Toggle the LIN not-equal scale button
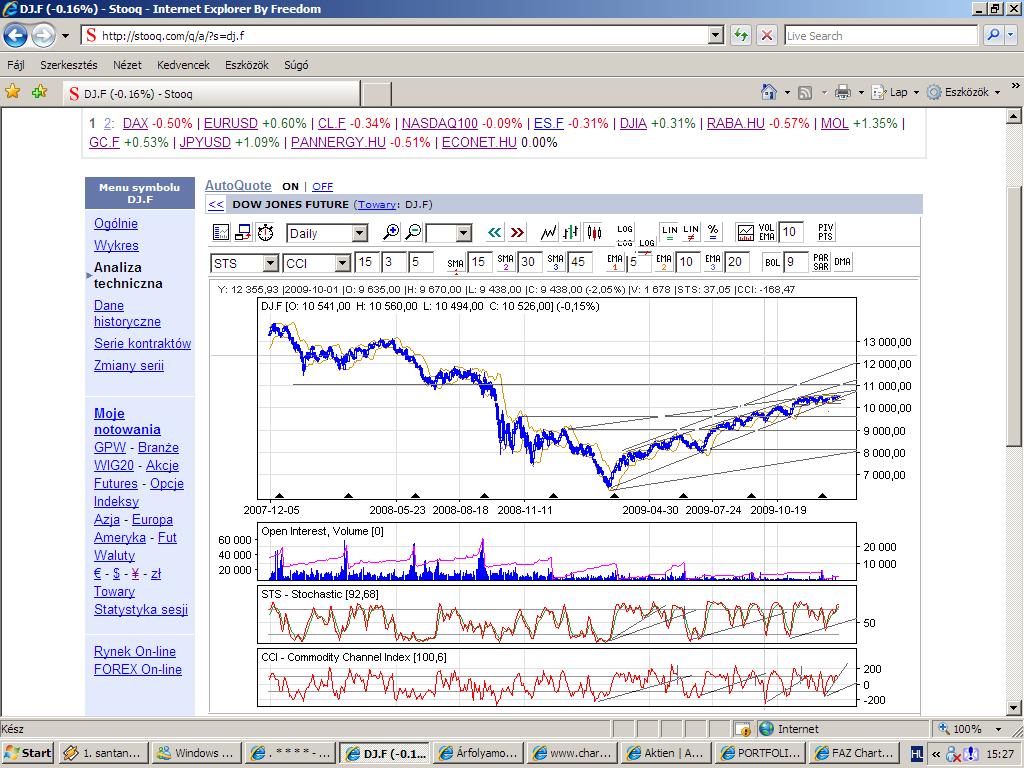The width and height of the screenshot is (1024, 768). tap(691, 232)
